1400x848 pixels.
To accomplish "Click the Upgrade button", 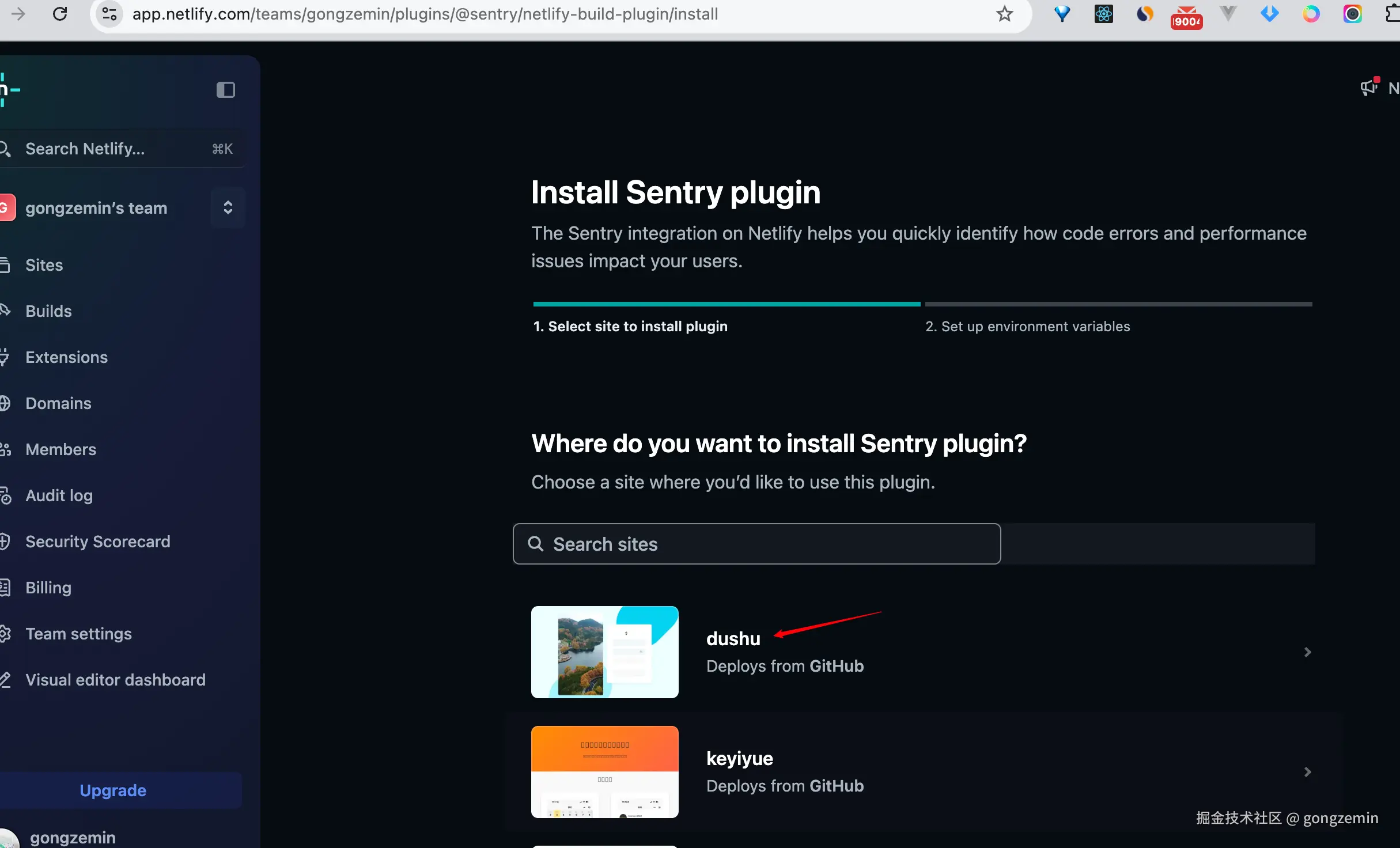I will [113, 790].
